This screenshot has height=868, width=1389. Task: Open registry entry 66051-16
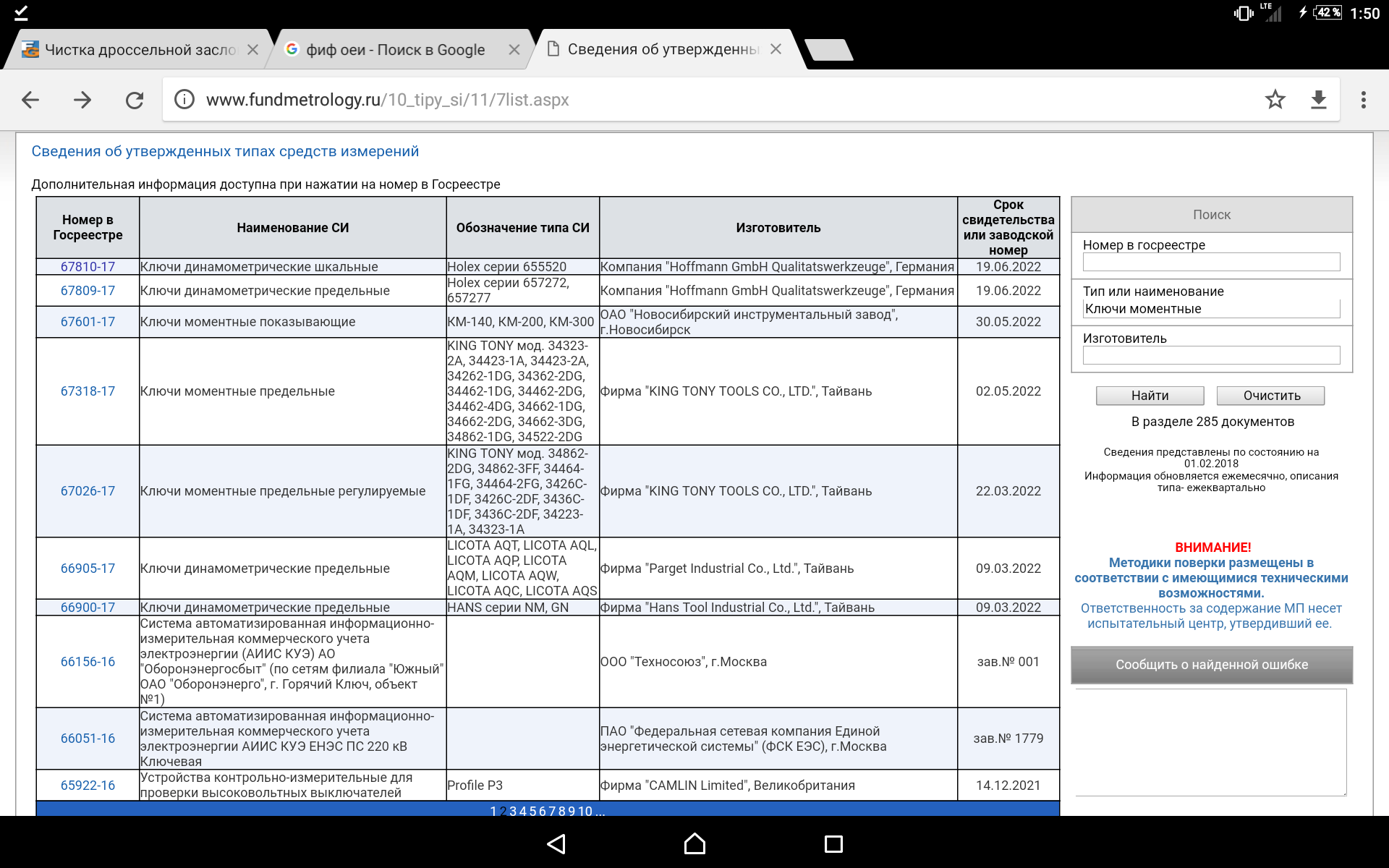click(x=88, y=739)
